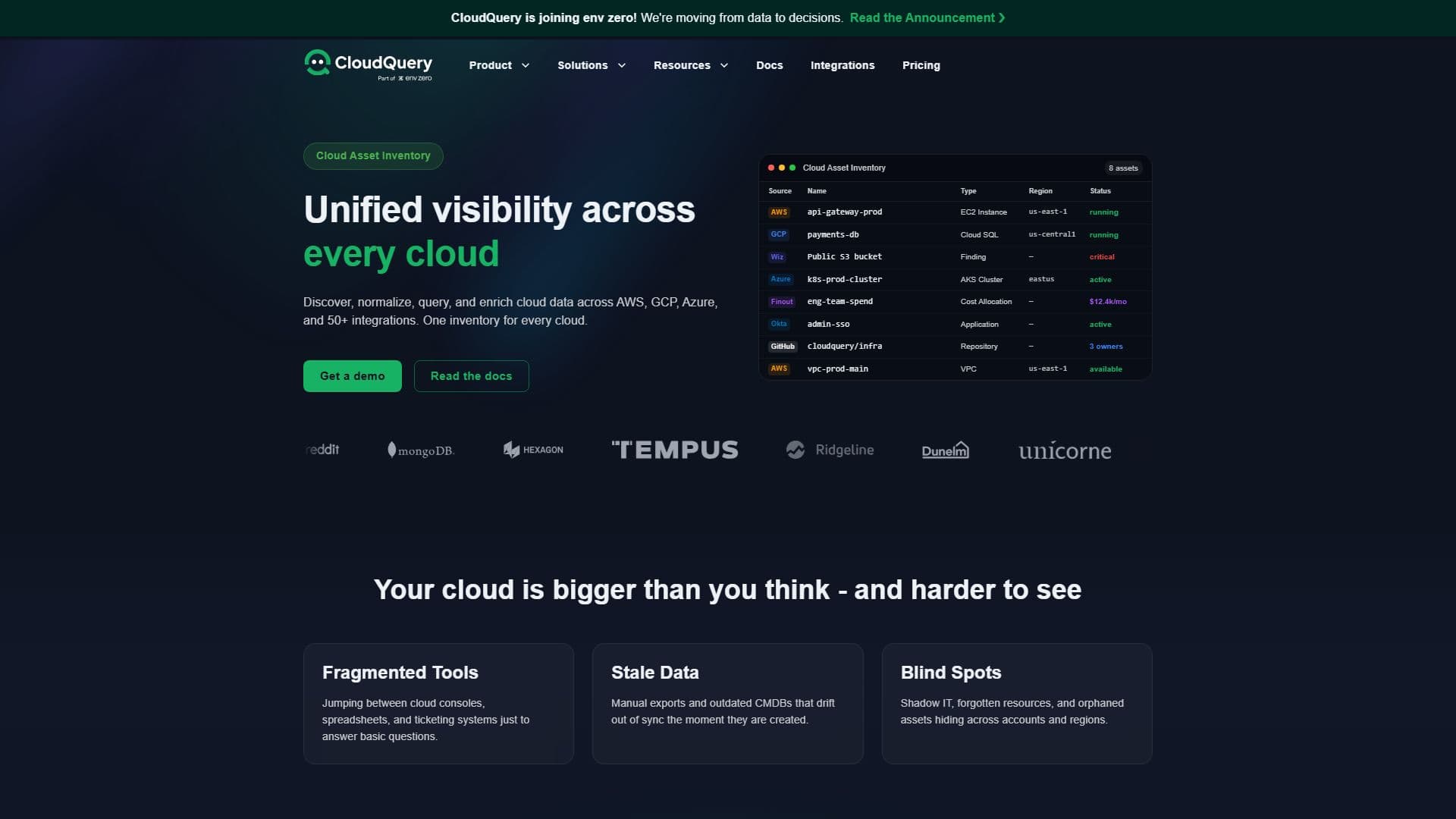Click Get a demo button

[353, 376]
